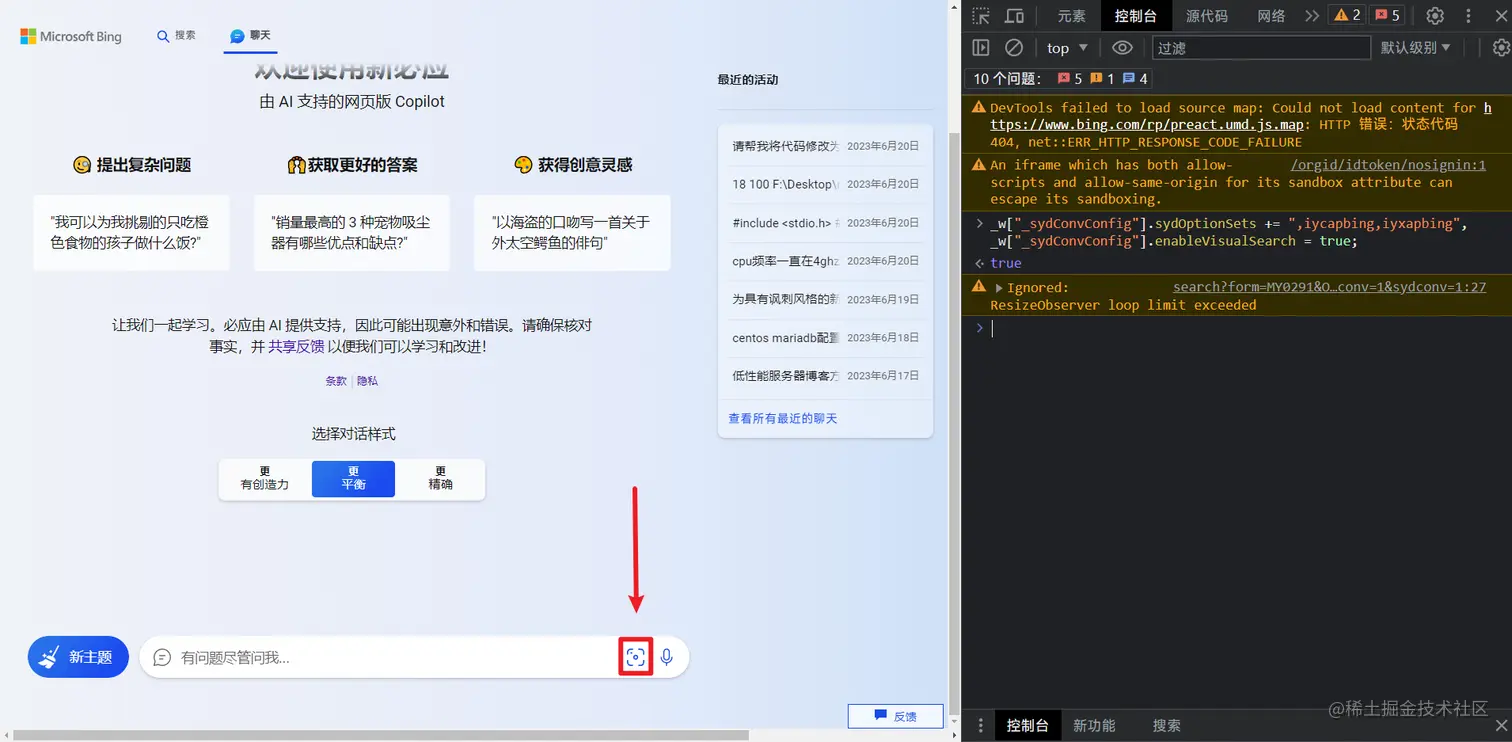The width and height of the screenshot is (1512, 742).
Task: Click the DevTools inspect element picker icon
Action: click(x=981, y=16)
